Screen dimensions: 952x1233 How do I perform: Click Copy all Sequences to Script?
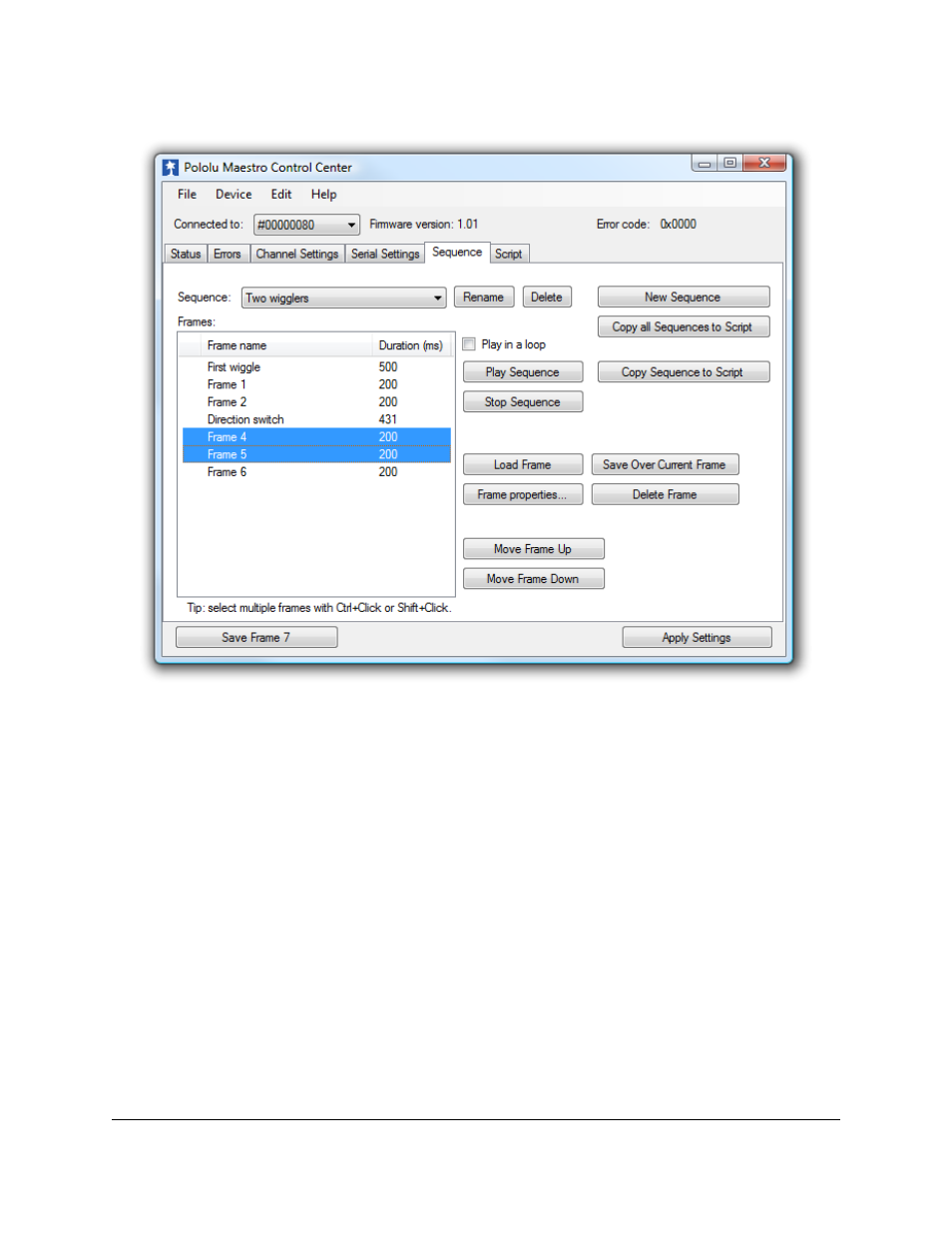click(683, 327)
